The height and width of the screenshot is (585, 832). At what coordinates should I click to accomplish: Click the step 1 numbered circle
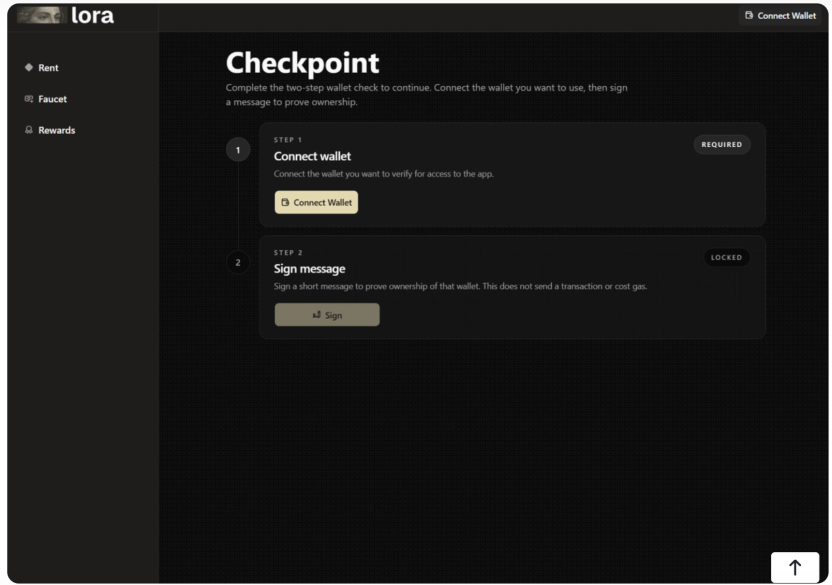click(x=238, y=149)
